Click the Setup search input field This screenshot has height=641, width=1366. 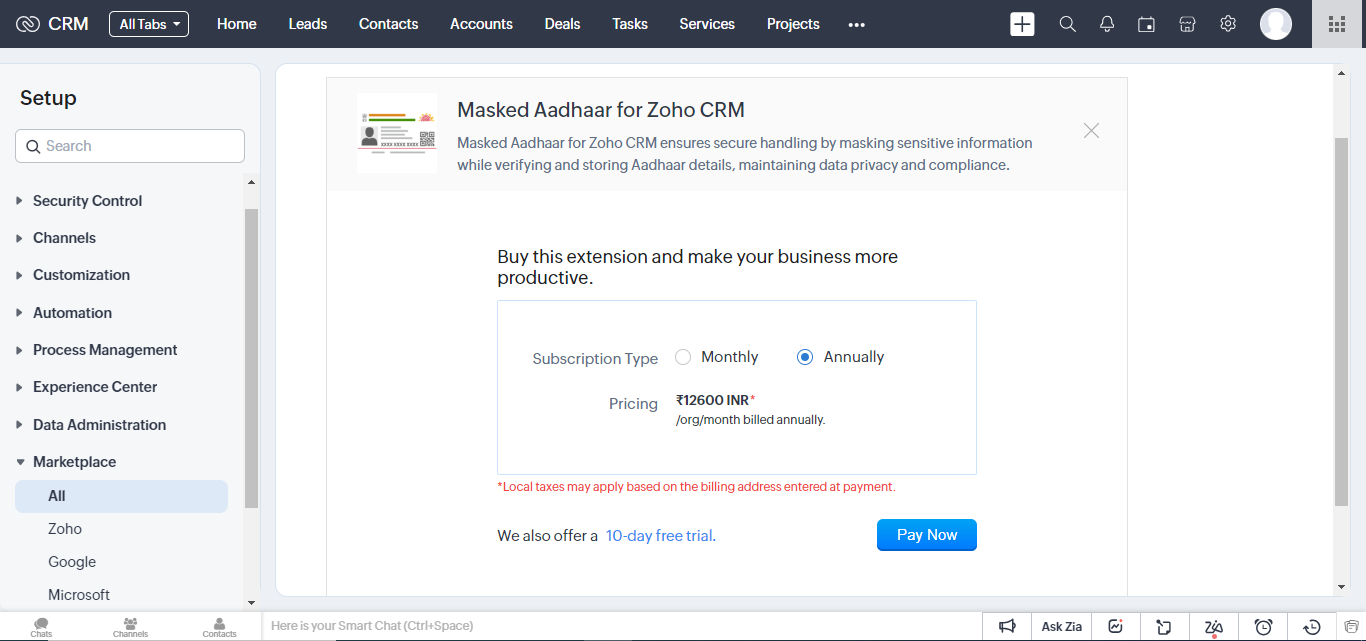(130, 146)
